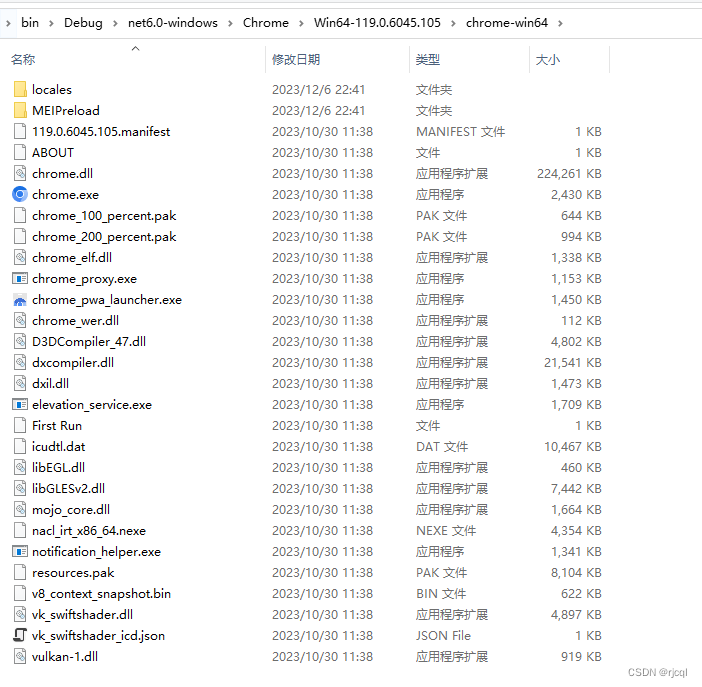Navigate to the Chrome breadcrumb
Viewport: 702px width, 687px height.
click(x=266, y=22)
